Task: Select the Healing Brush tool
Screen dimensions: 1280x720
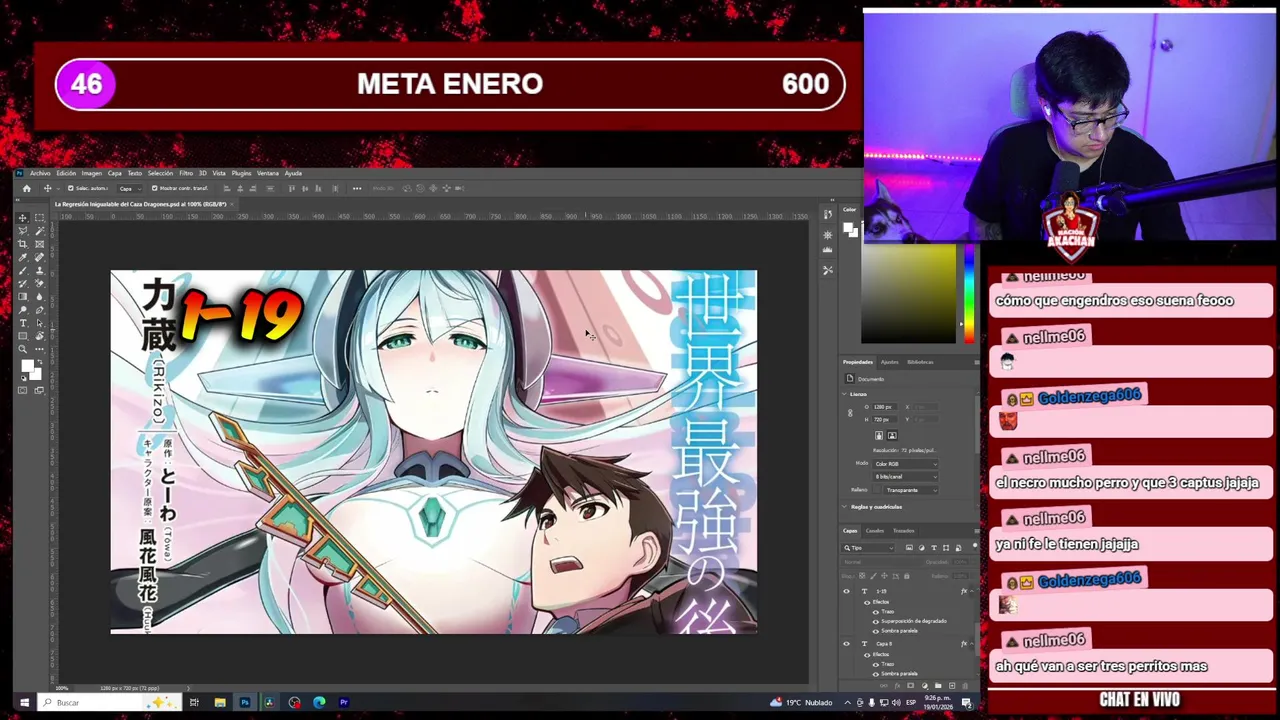Action: (x=39, y=257)
